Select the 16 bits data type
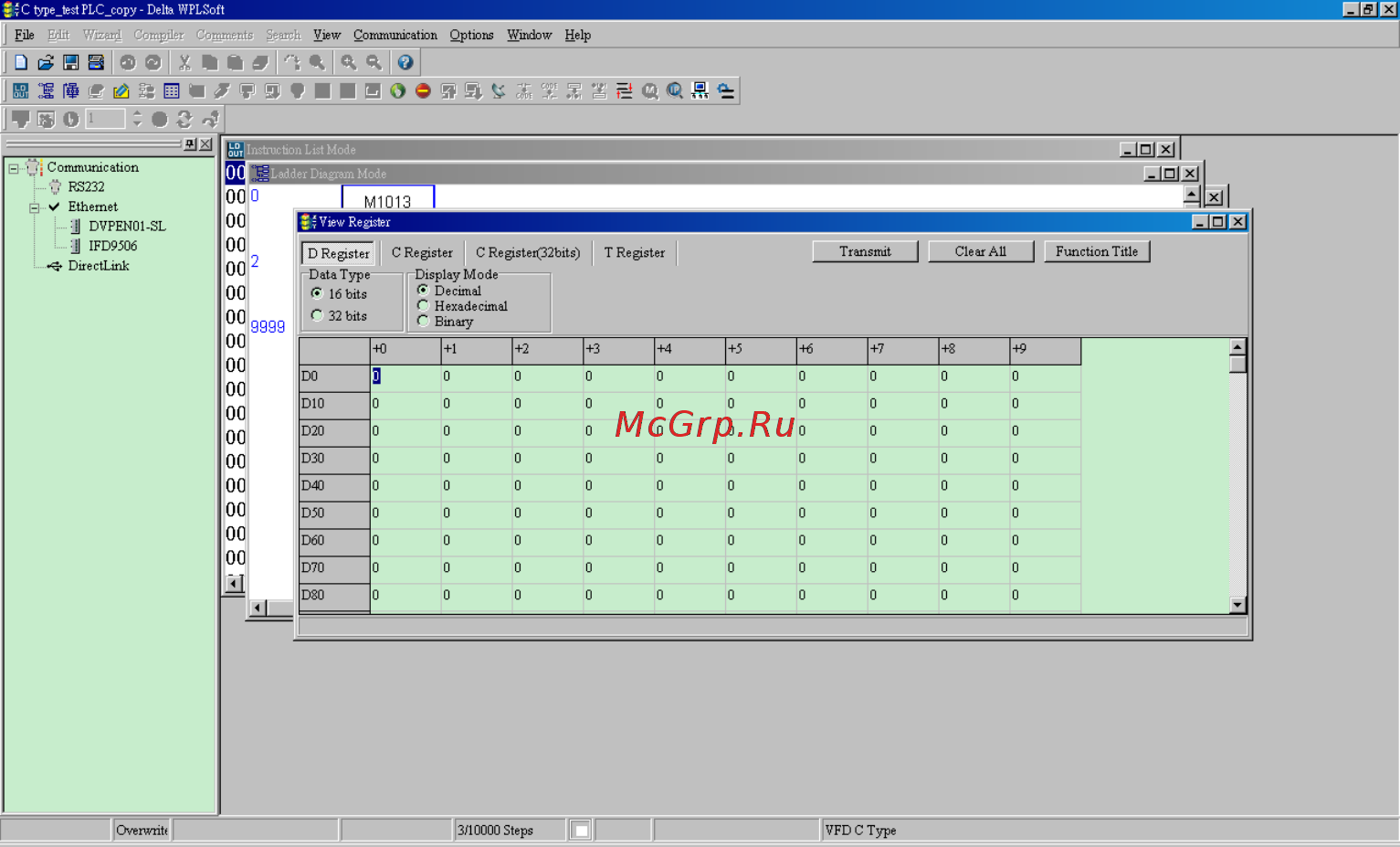 pos(339,294)
